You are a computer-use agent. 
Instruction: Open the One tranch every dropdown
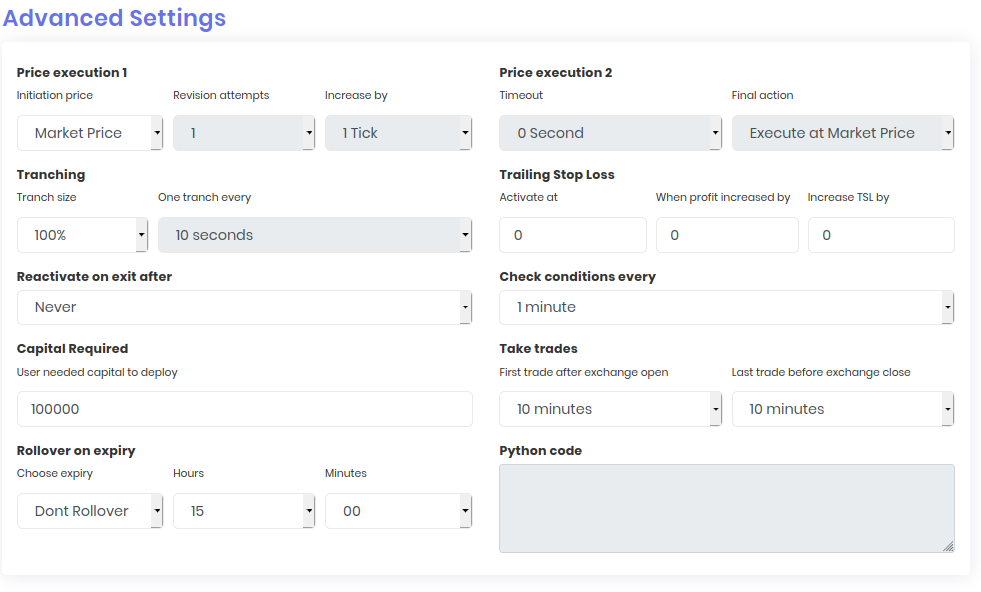click(314, 235)
